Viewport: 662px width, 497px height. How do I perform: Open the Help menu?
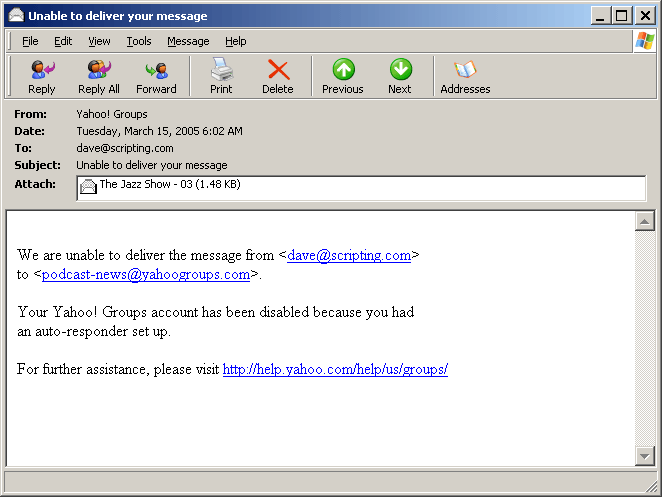pos(236,41)
